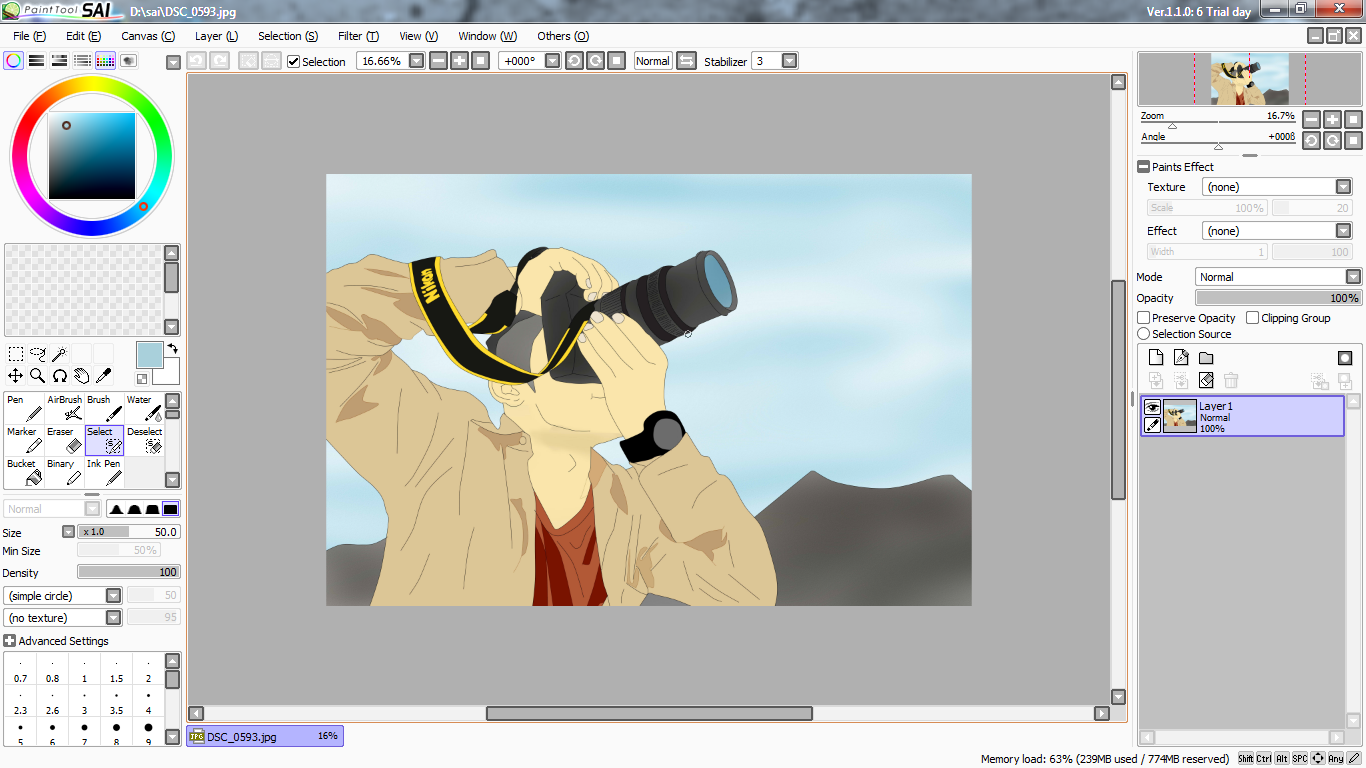Pick the Eraser tool
1366x768 pixels.
(x=60, y=438)
